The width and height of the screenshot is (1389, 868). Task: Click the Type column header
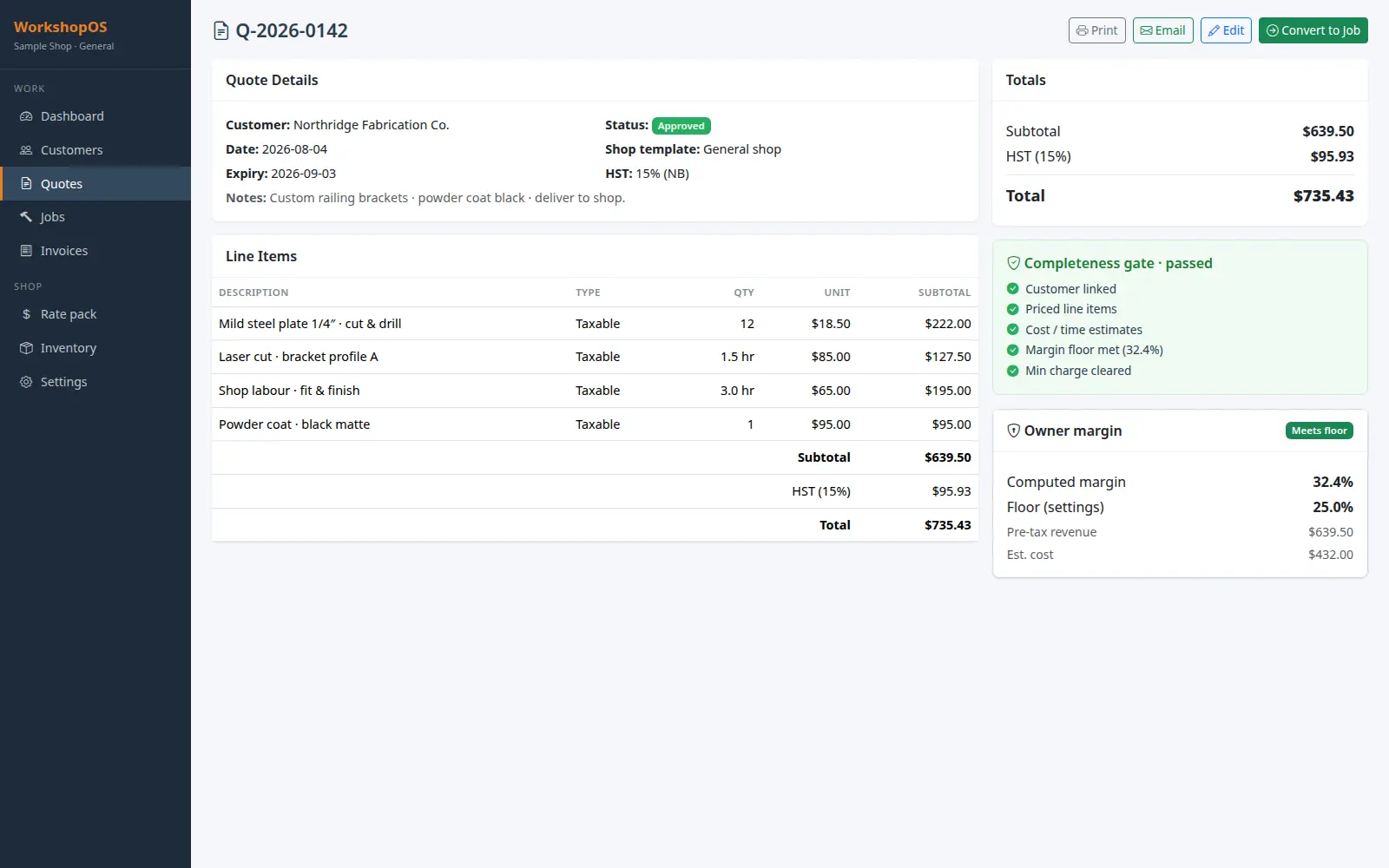point(588,293)
